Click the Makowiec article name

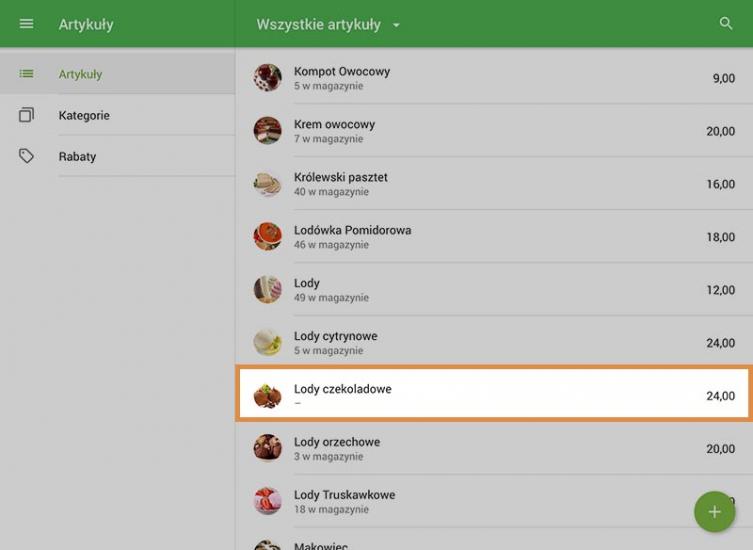(320, 546)
